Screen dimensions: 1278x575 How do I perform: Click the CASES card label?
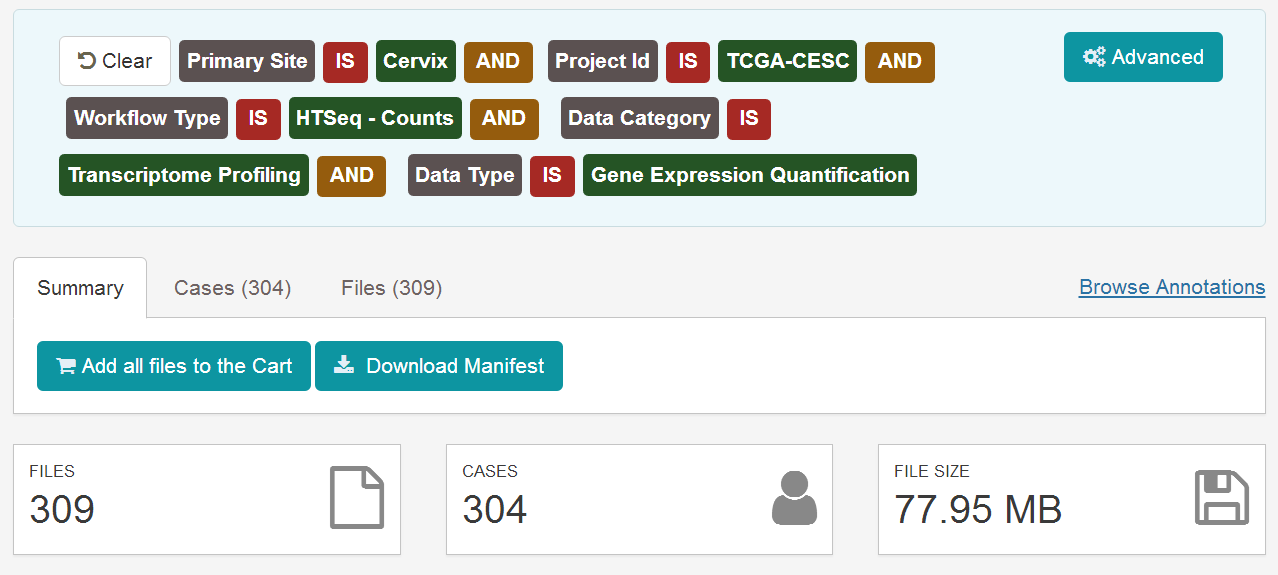[x=490, y=471]
